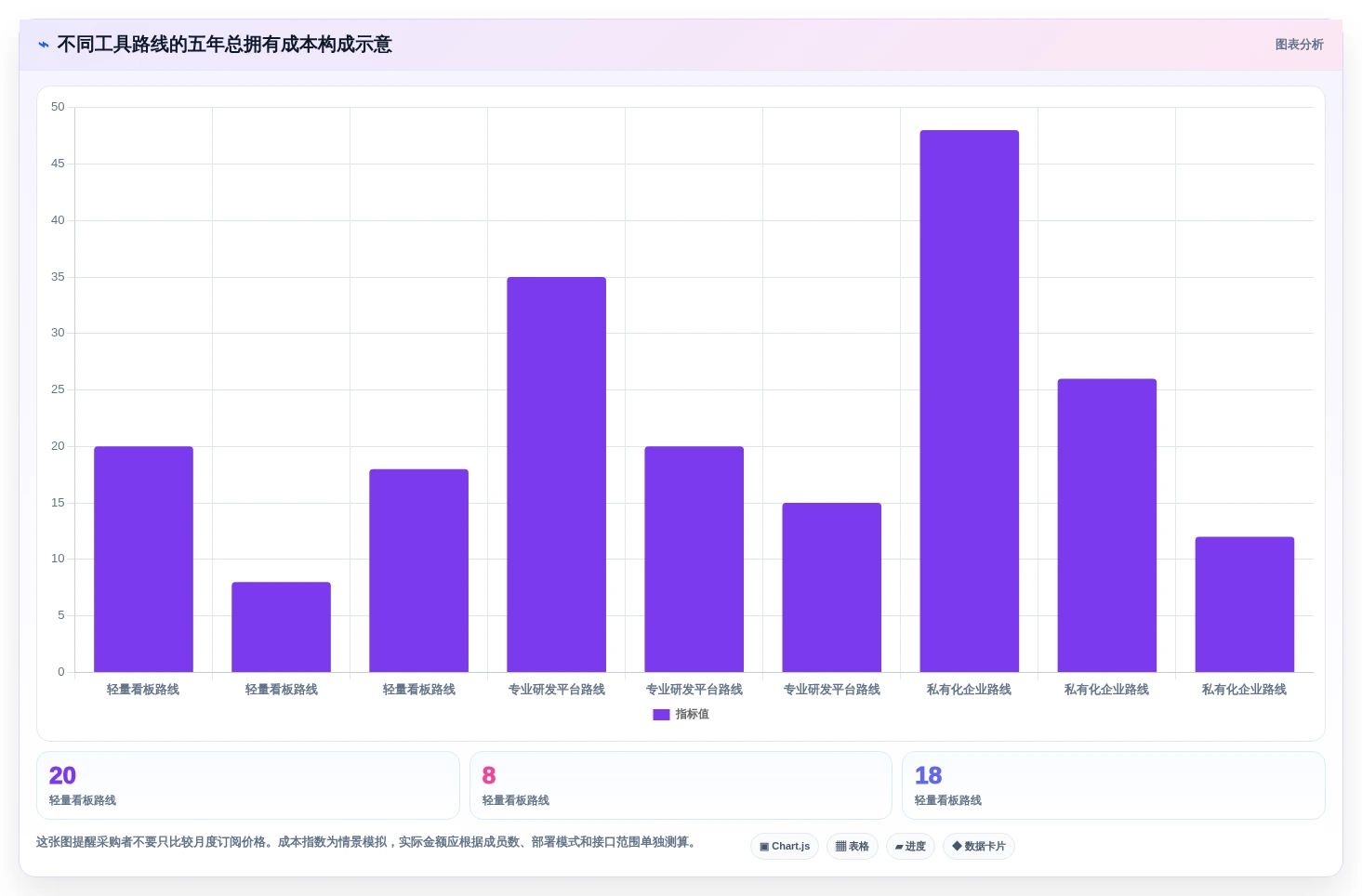Click the tallest 私有化企业路线 bar valued 48
Image resolution: width=1362 pixels, height=896 pixels.
(x=969, y=401)
